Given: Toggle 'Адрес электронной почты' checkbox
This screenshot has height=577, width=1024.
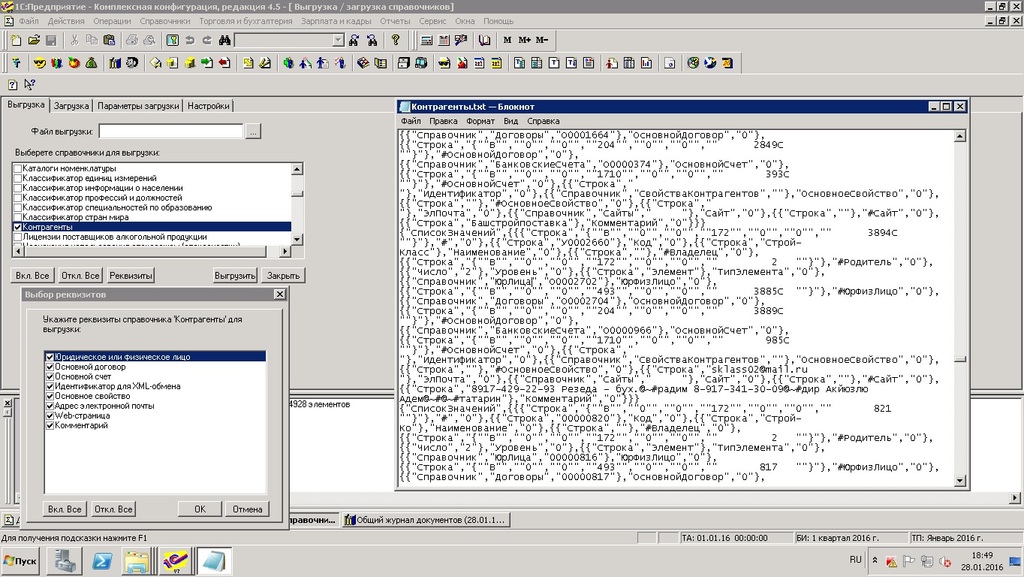Looking at the screenshot, I should point(50,406).
